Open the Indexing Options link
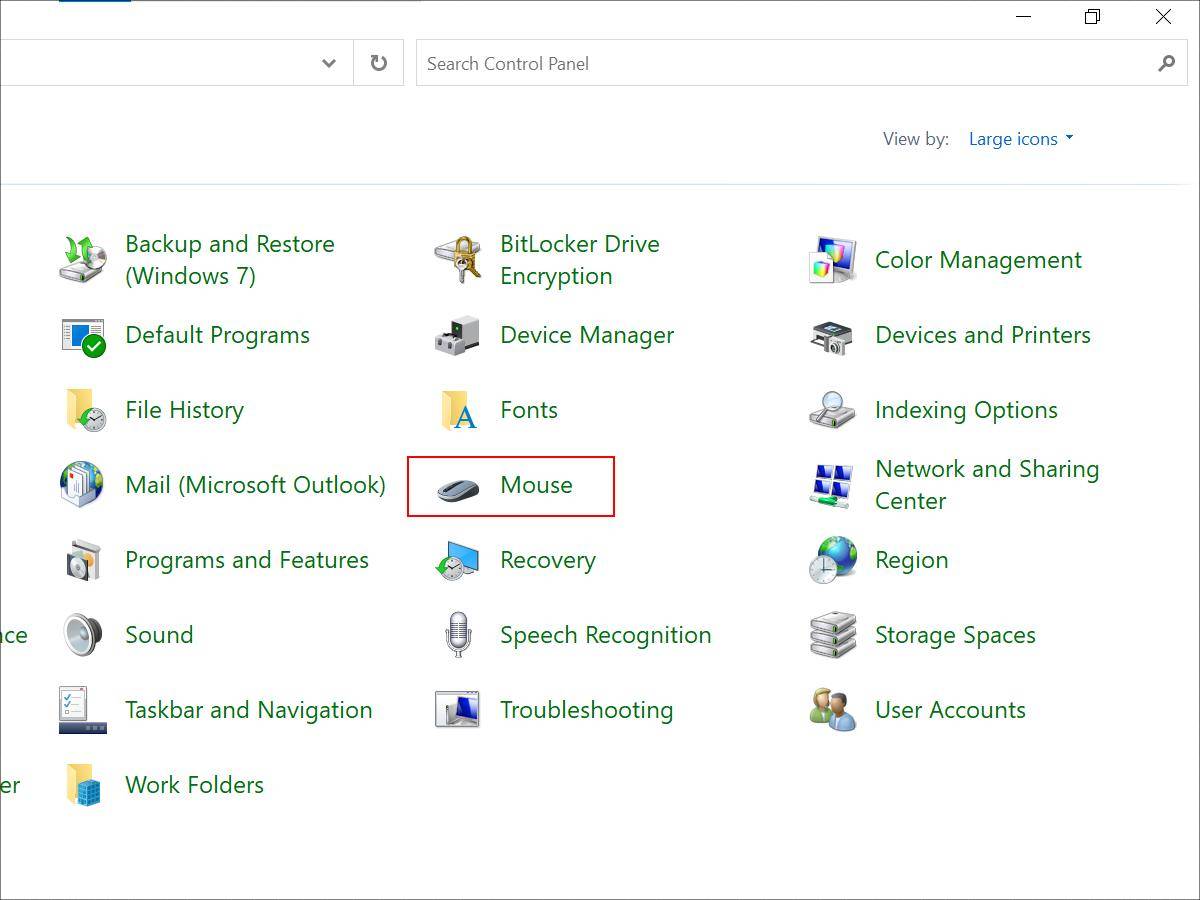 coord(965,410)
